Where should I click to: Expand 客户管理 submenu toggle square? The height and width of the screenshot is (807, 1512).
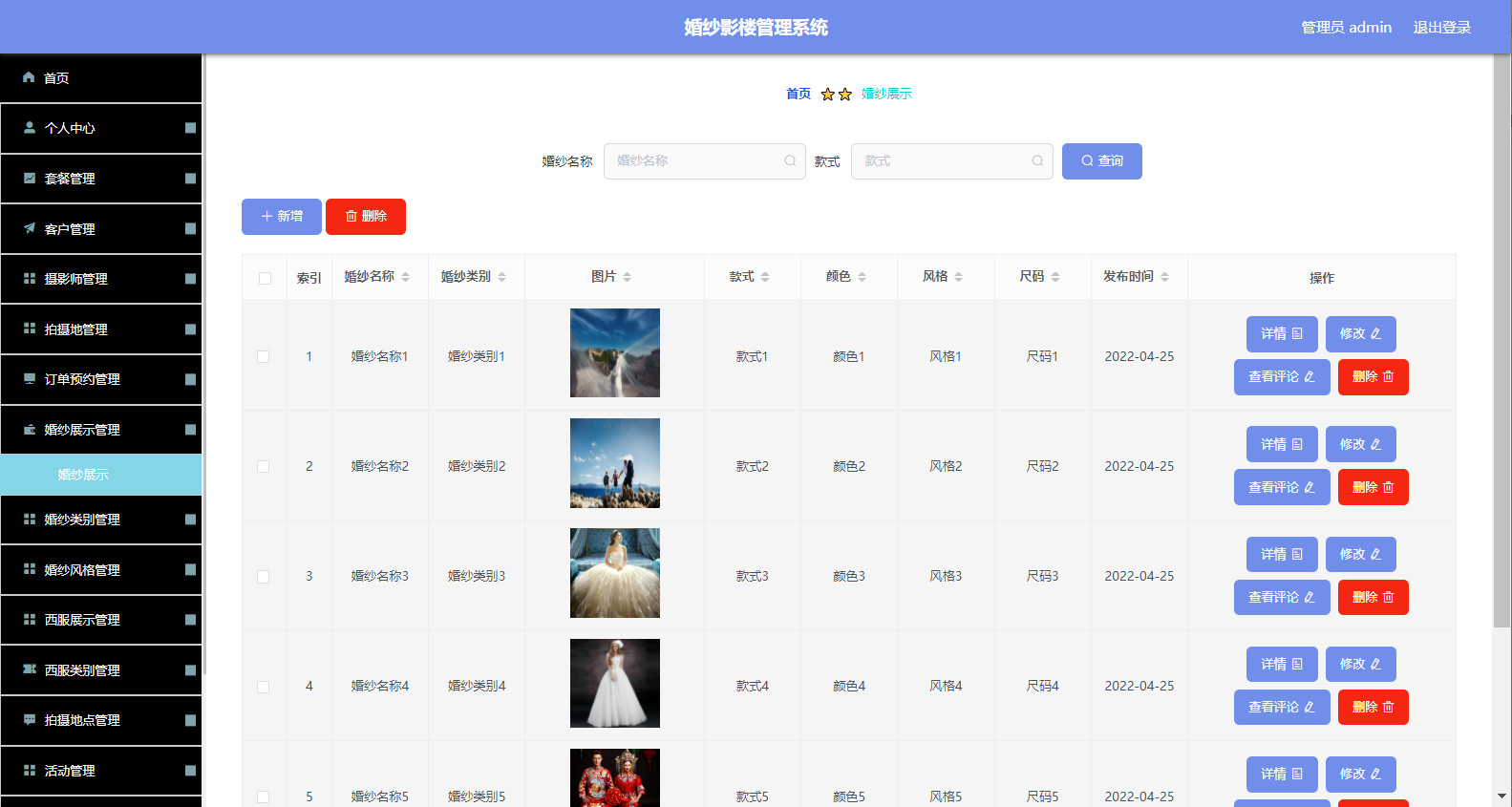pos(190,228)
